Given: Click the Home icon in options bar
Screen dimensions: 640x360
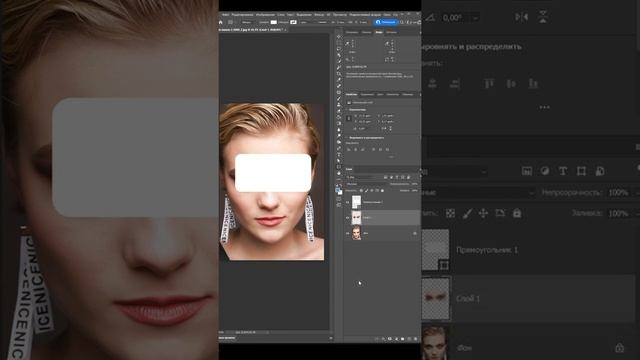Looking at the screenshot, I should 220,22.
